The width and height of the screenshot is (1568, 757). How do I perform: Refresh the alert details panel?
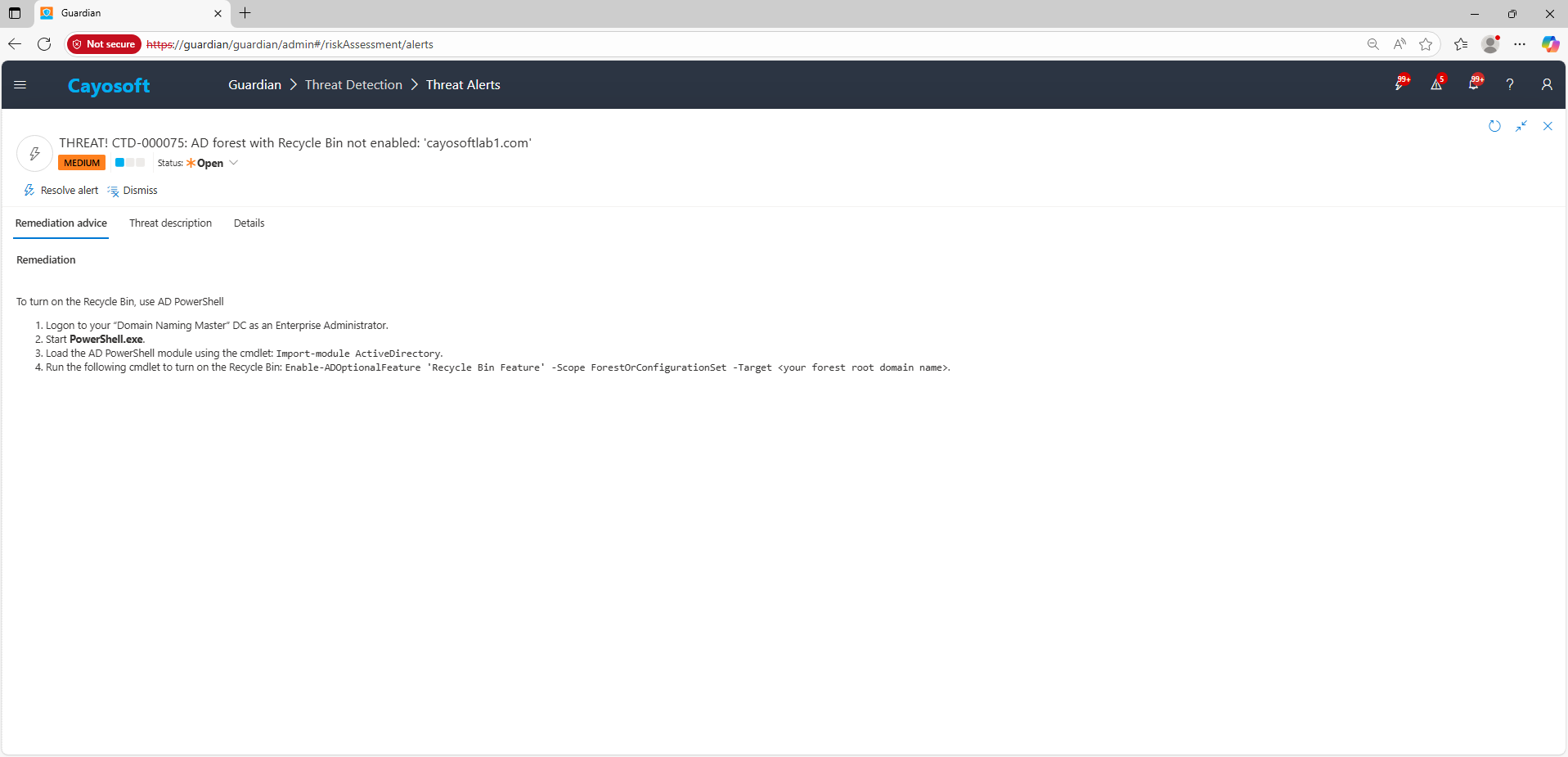[1494, 126]
